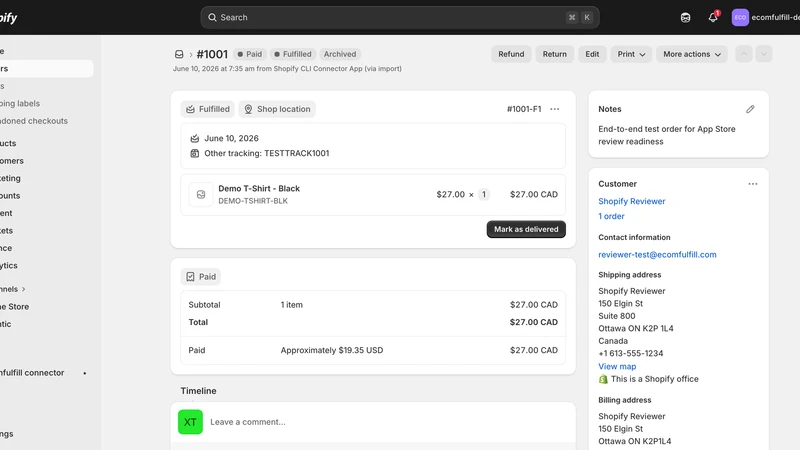Go to the previous order arrow

coord(744,54)
